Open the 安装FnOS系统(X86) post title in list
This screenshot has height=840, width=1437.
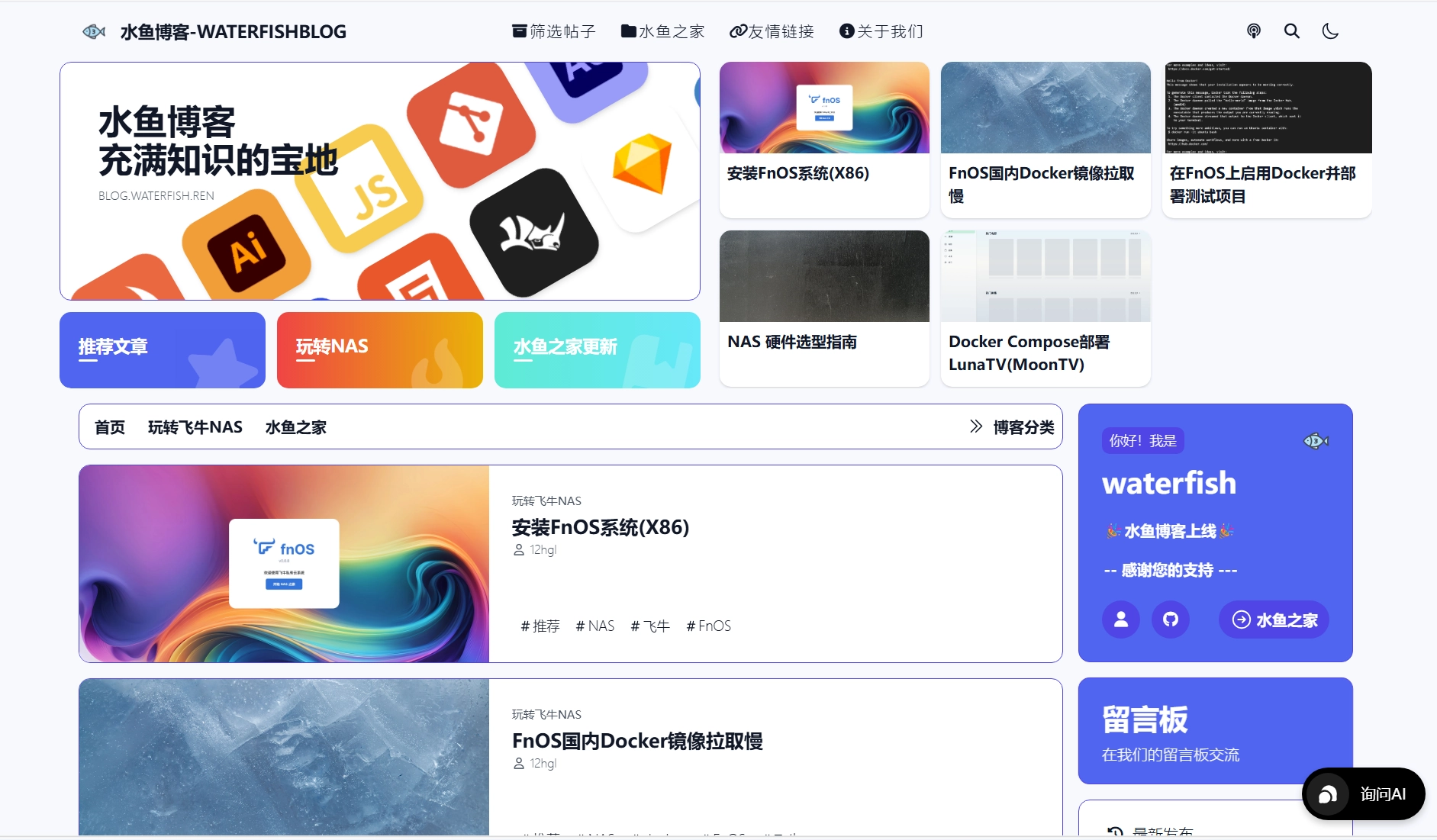point(601,527)
